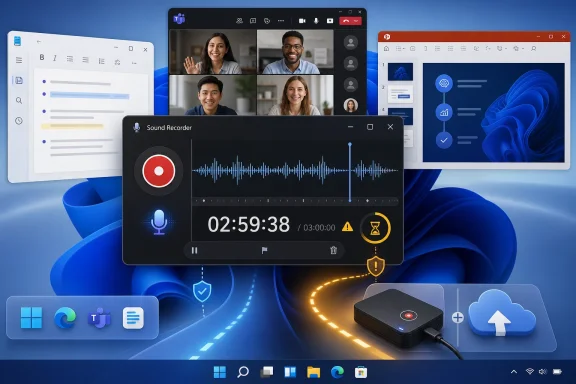
Task: Click the search magnifier in PowerPoint toolbar
Action: (534, 49)
